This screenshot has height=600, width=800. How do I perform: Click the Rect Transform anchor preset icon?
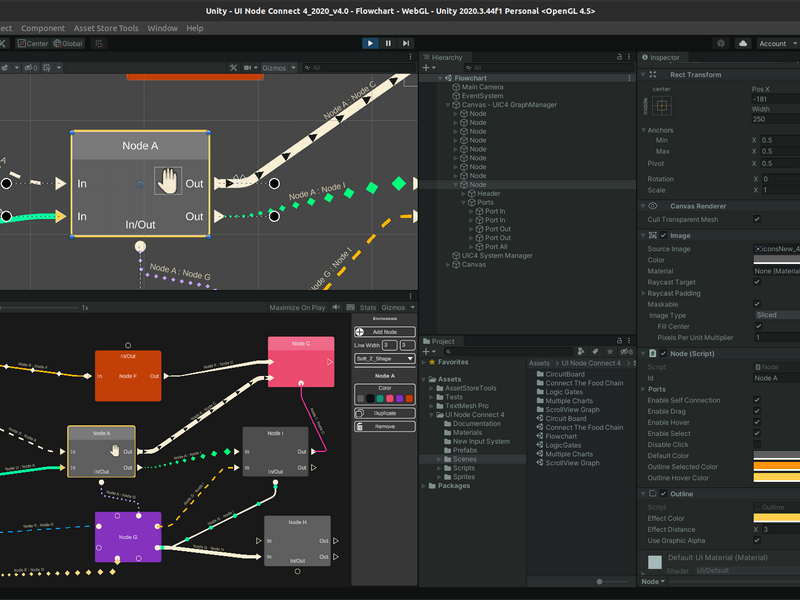(662, 106)
